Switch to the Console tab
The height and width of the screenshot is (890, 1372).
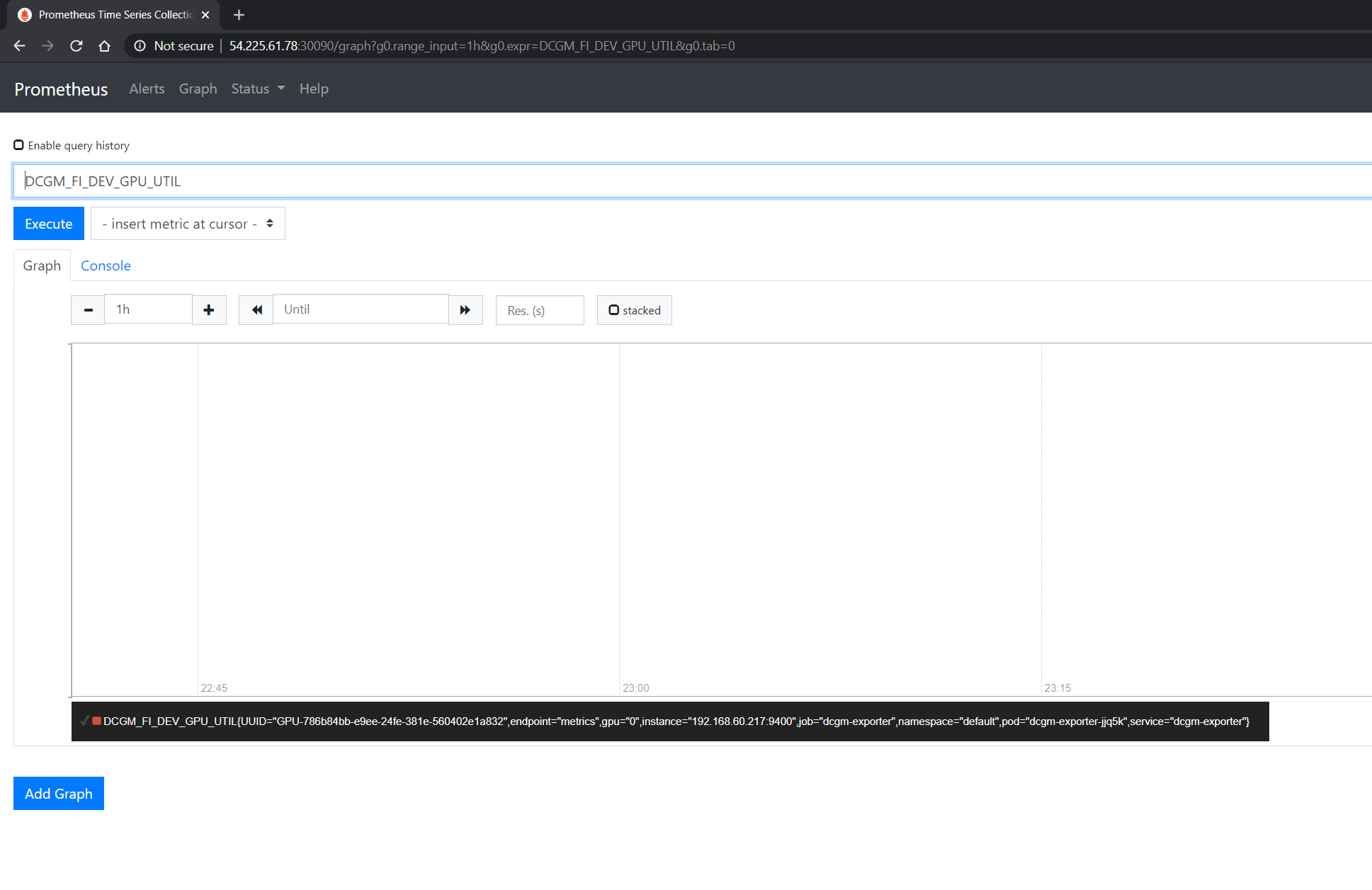coord(106,266)
